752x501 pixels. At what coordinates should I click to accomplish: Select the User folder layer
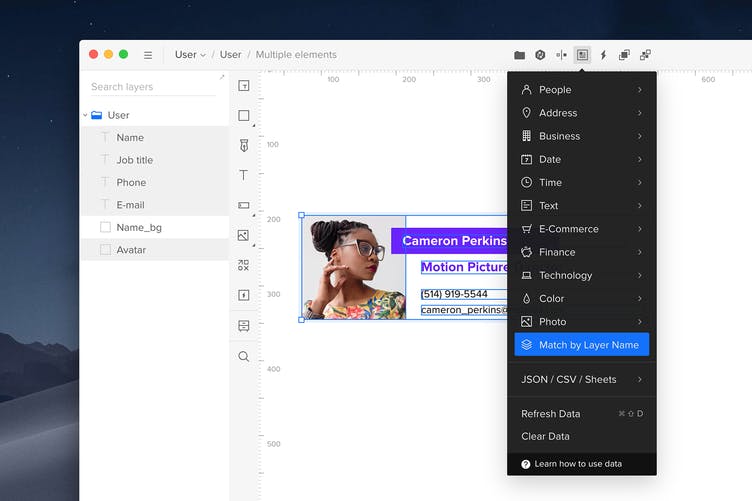(154, 115)
